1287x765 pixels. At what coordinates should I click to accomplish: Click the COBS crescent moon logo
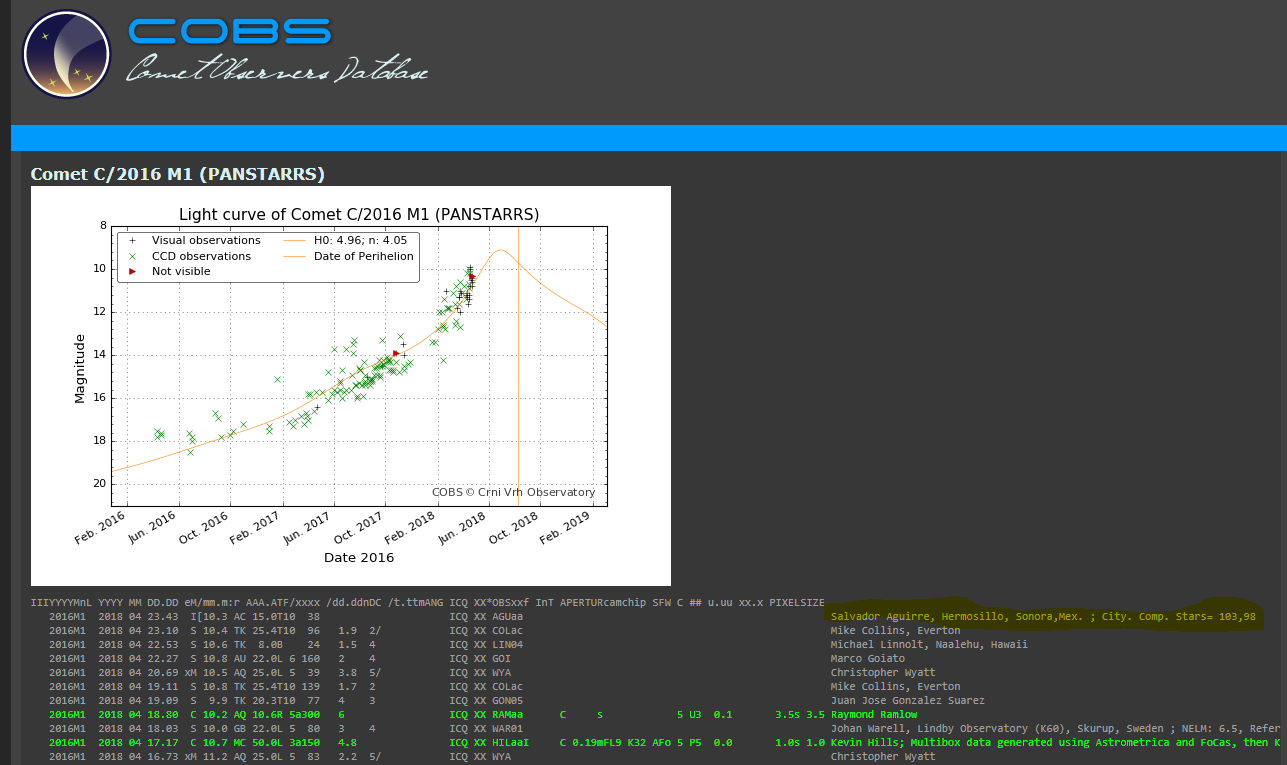[67, 55]
